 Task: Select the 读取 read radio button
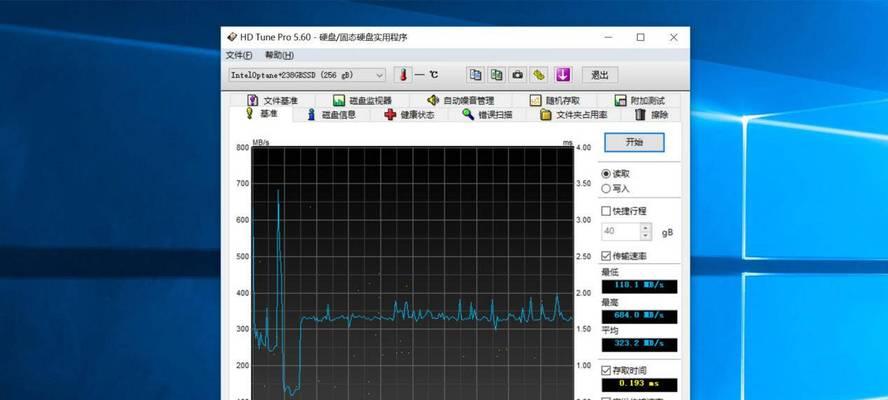(x=606, y=174)
